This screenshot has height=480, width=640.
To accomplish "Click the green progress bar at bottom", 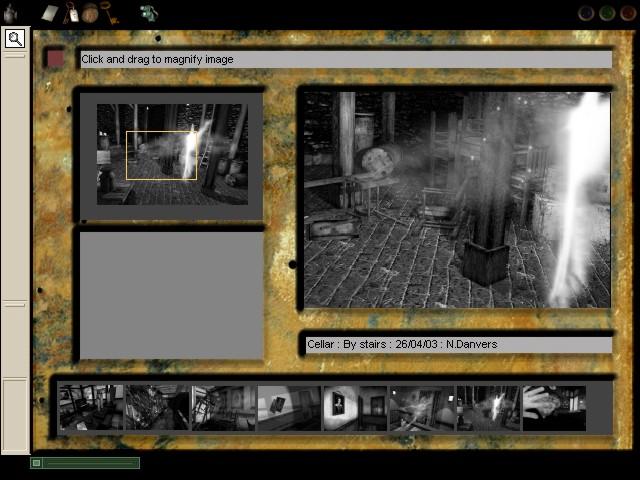I will click(x=84, y=463).
